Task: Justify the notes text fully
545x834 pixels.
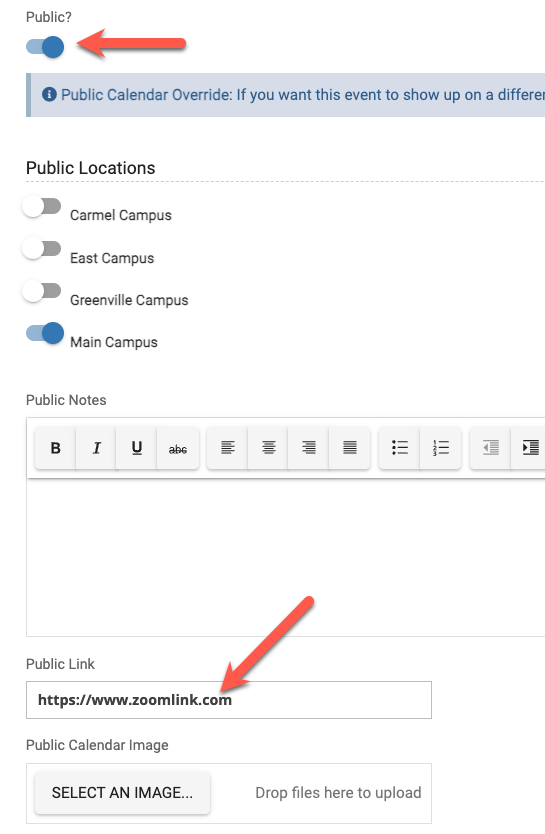Action: (350, 448)
